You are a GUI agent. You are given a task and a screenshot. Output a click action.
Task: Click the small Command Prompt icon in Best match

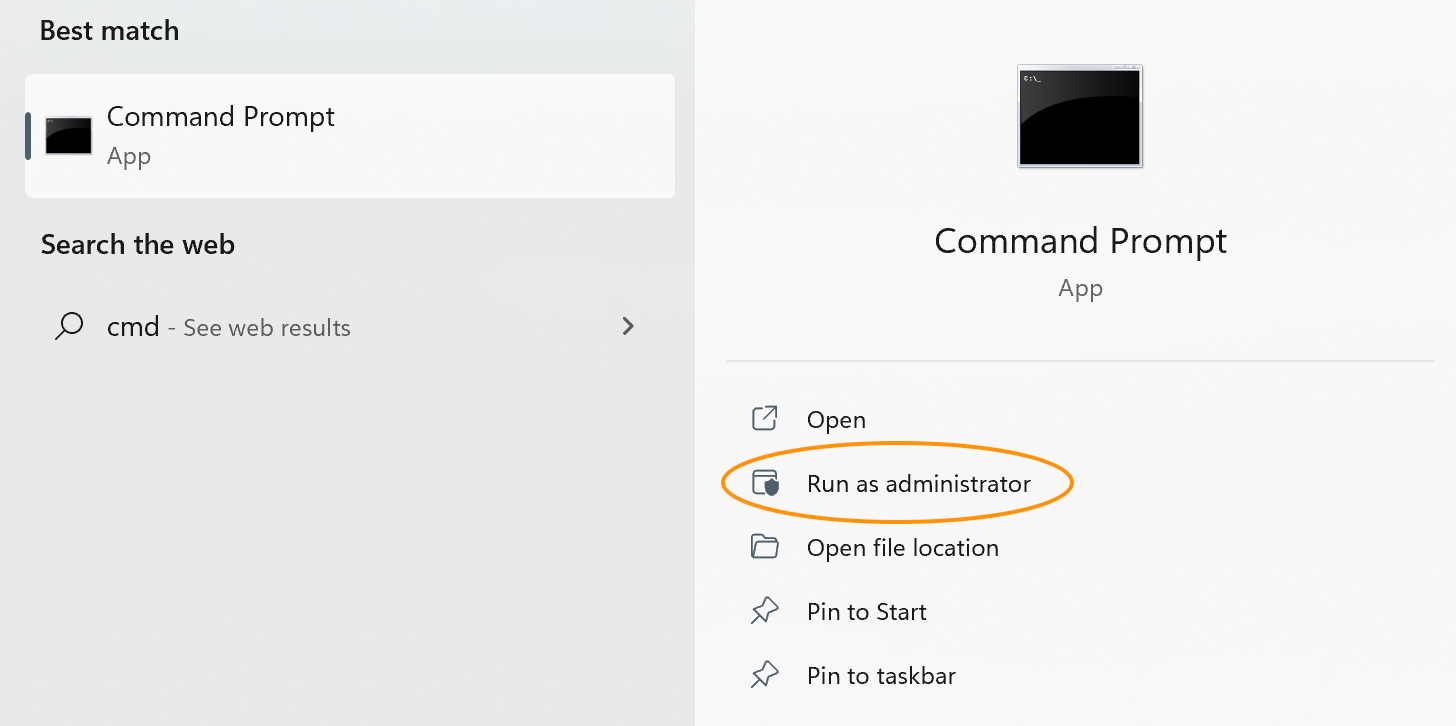click(68, 136)
